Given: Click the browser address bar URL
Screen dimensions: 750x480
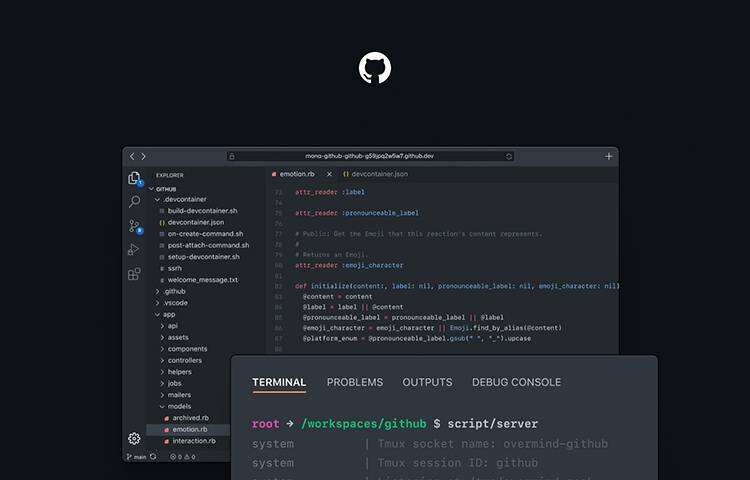Looking at the screenshot, I should (370, 156).
